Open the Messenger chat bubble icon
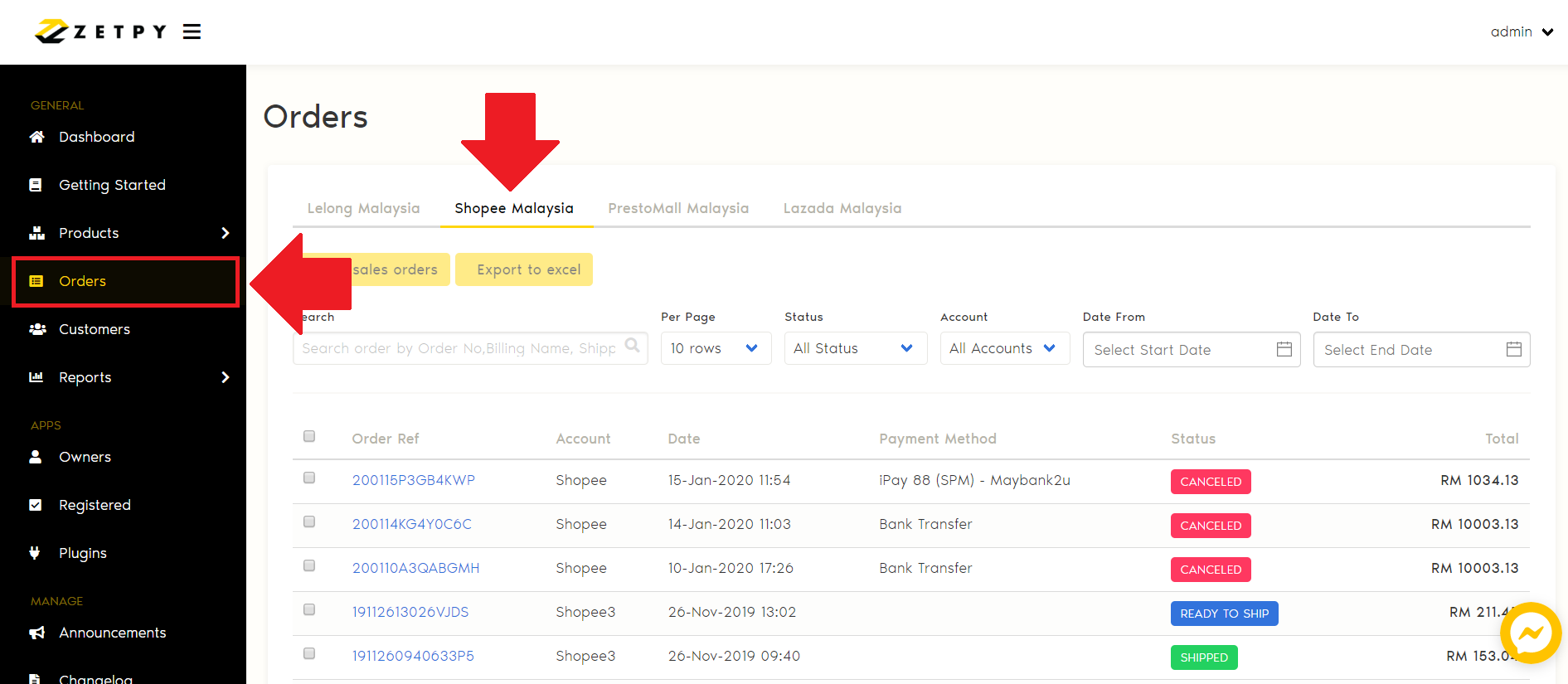Screen dimensions: 1568x684 1530,633
